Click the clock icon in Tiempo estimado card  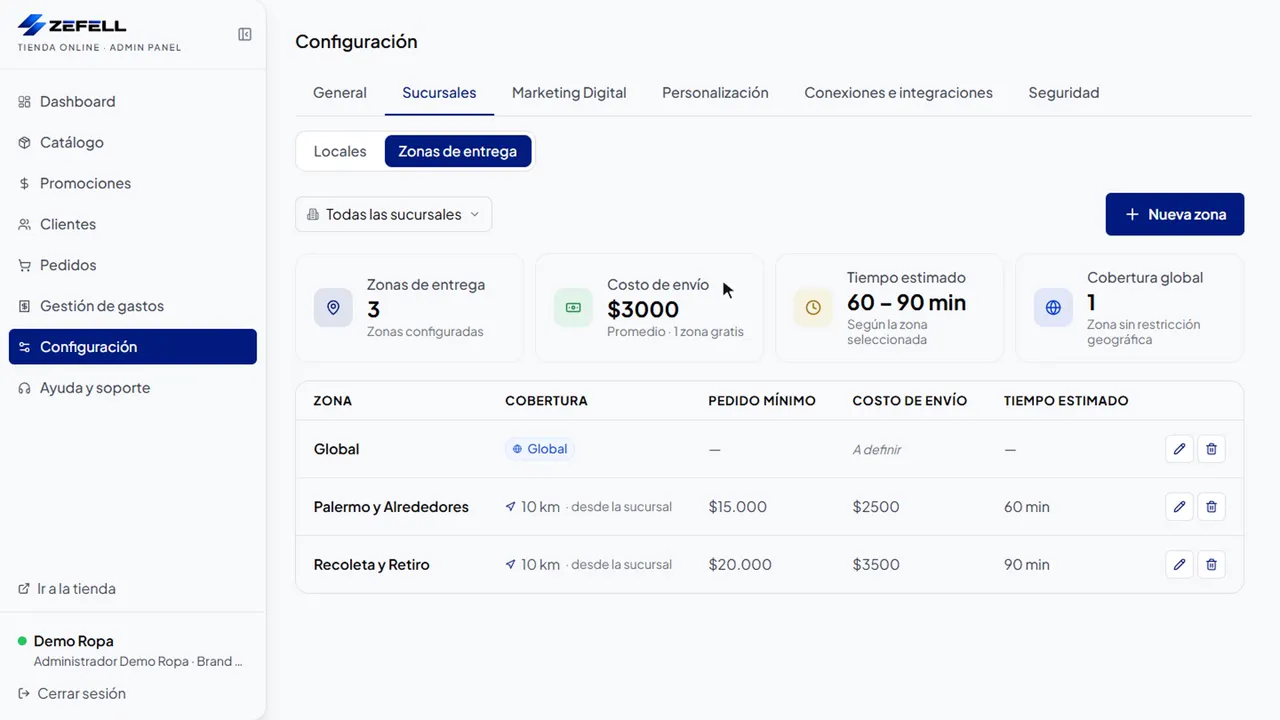(x=813, y=308)
